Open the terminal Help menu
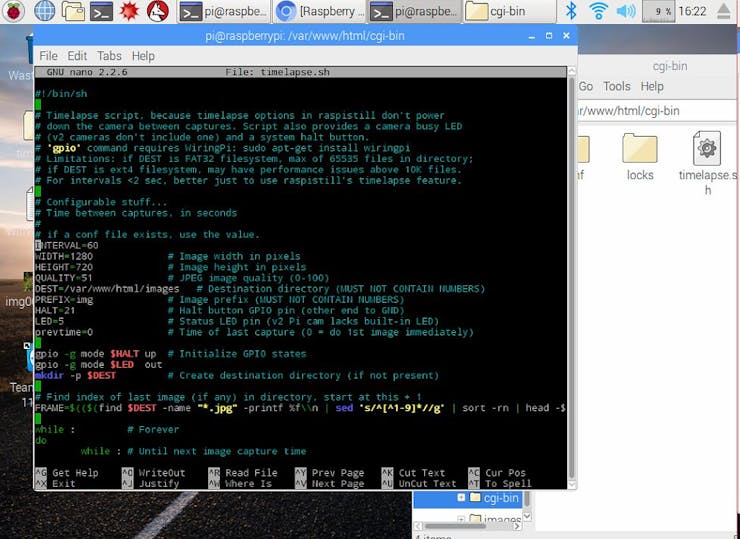Image resolution: width=740 pixels, height=539 pixels. pyautogui.click(x=143, y=56)
